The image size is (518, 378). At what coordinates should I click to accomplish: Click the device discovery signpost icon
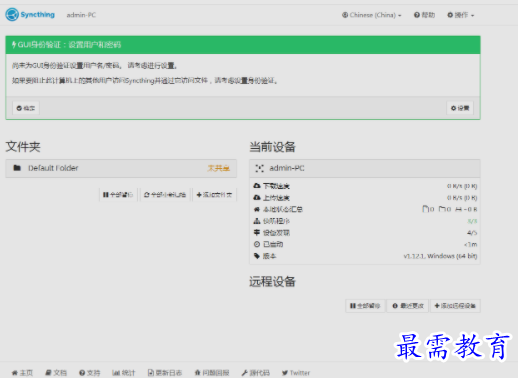257,232
